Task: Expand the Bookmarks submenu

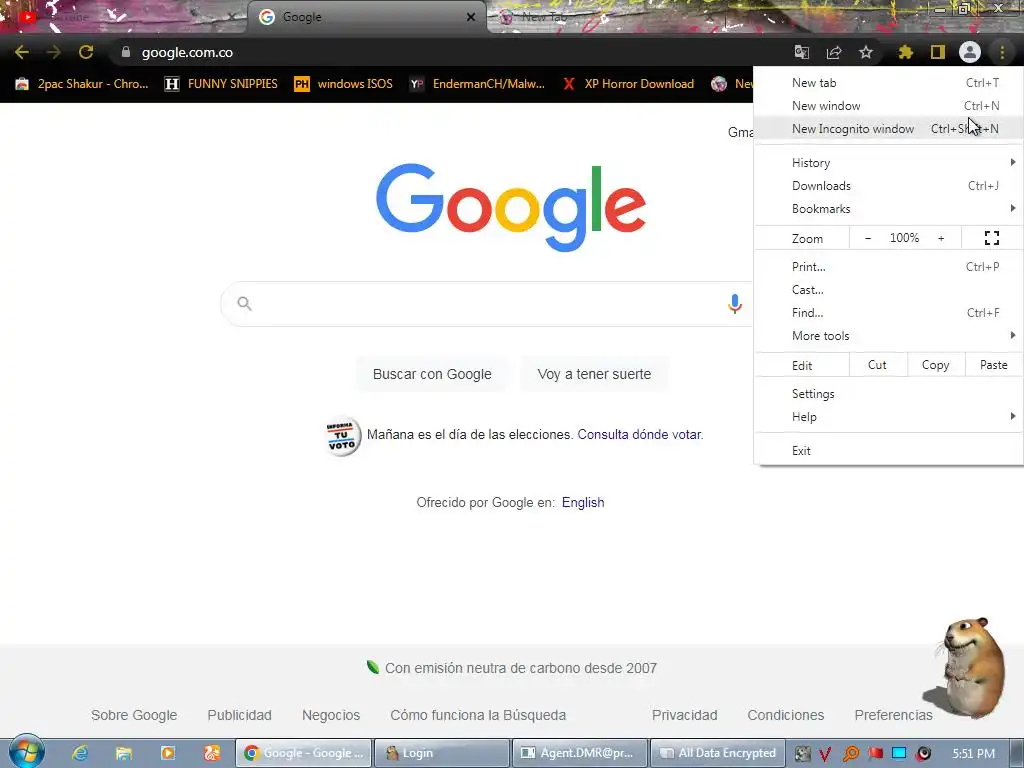Action: 889,208
